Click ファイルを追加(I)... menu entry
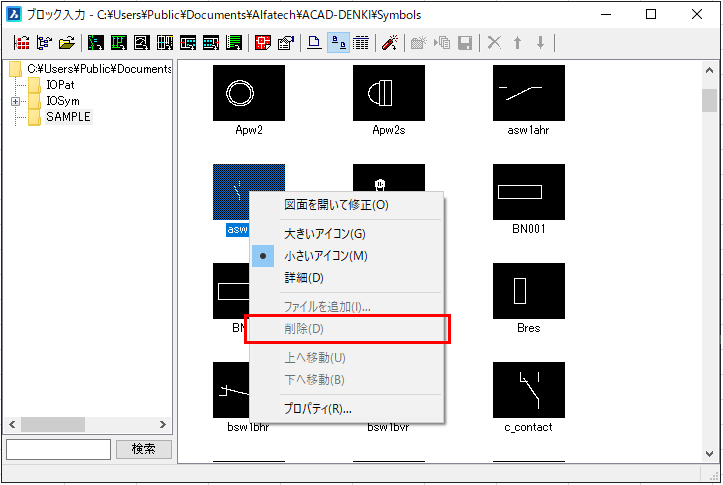This screenshot has width=723, height=485. (x=347, y=307)
